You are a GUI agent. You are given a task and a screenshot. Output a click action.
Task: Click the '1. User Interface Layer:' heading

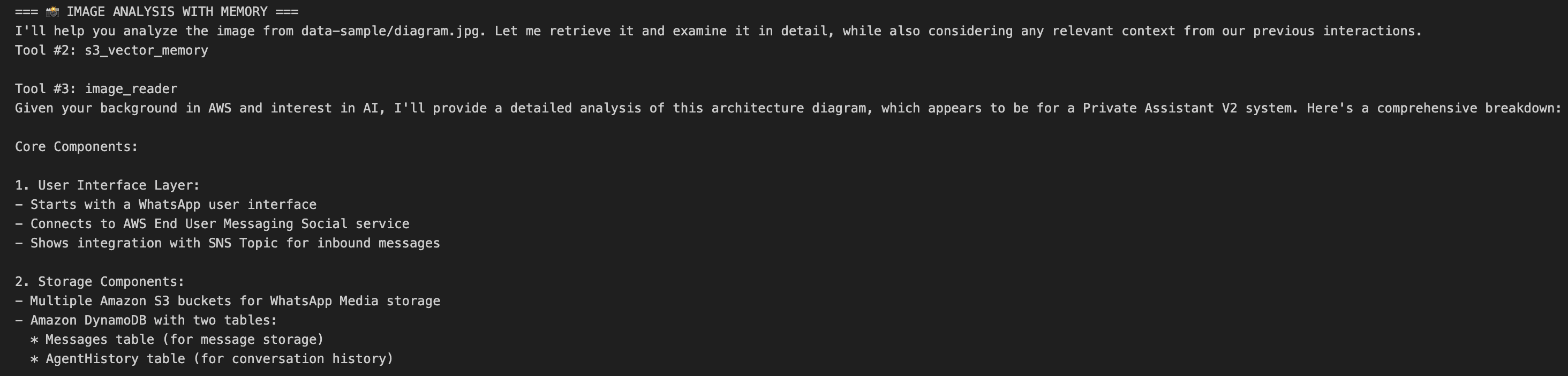(107, 185)
